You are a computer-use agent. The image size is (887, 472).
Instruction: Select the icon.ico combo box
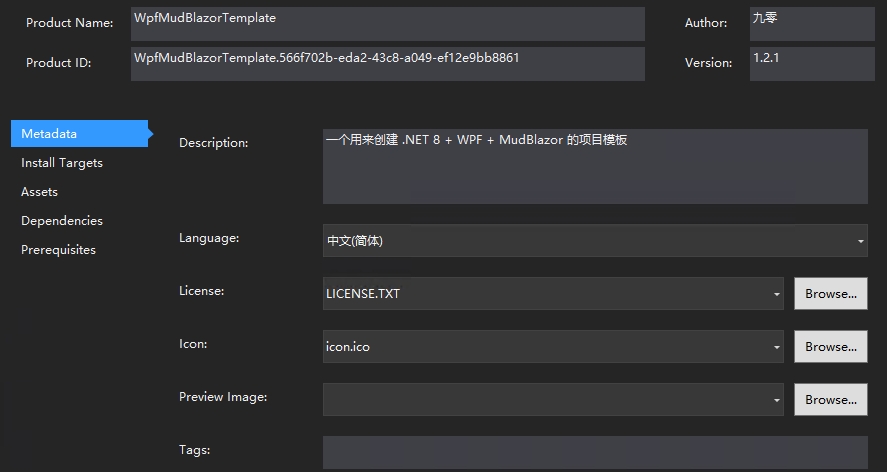point(553,346)
